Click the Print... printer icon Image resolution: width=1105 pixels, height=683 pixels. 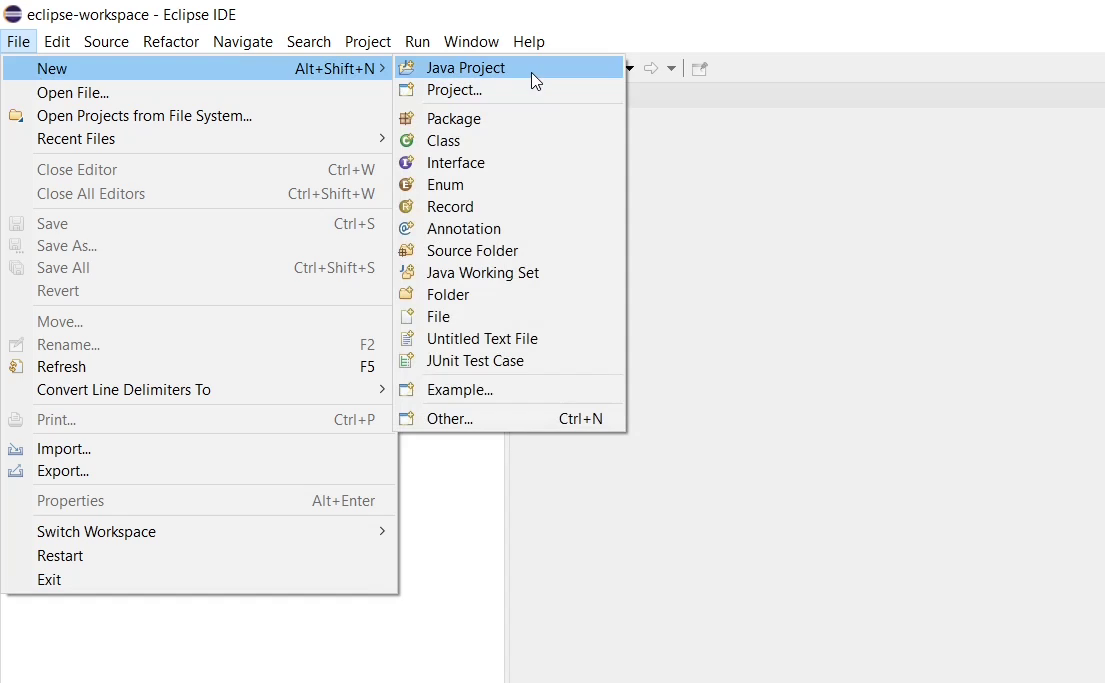click(x=16, y=419)
